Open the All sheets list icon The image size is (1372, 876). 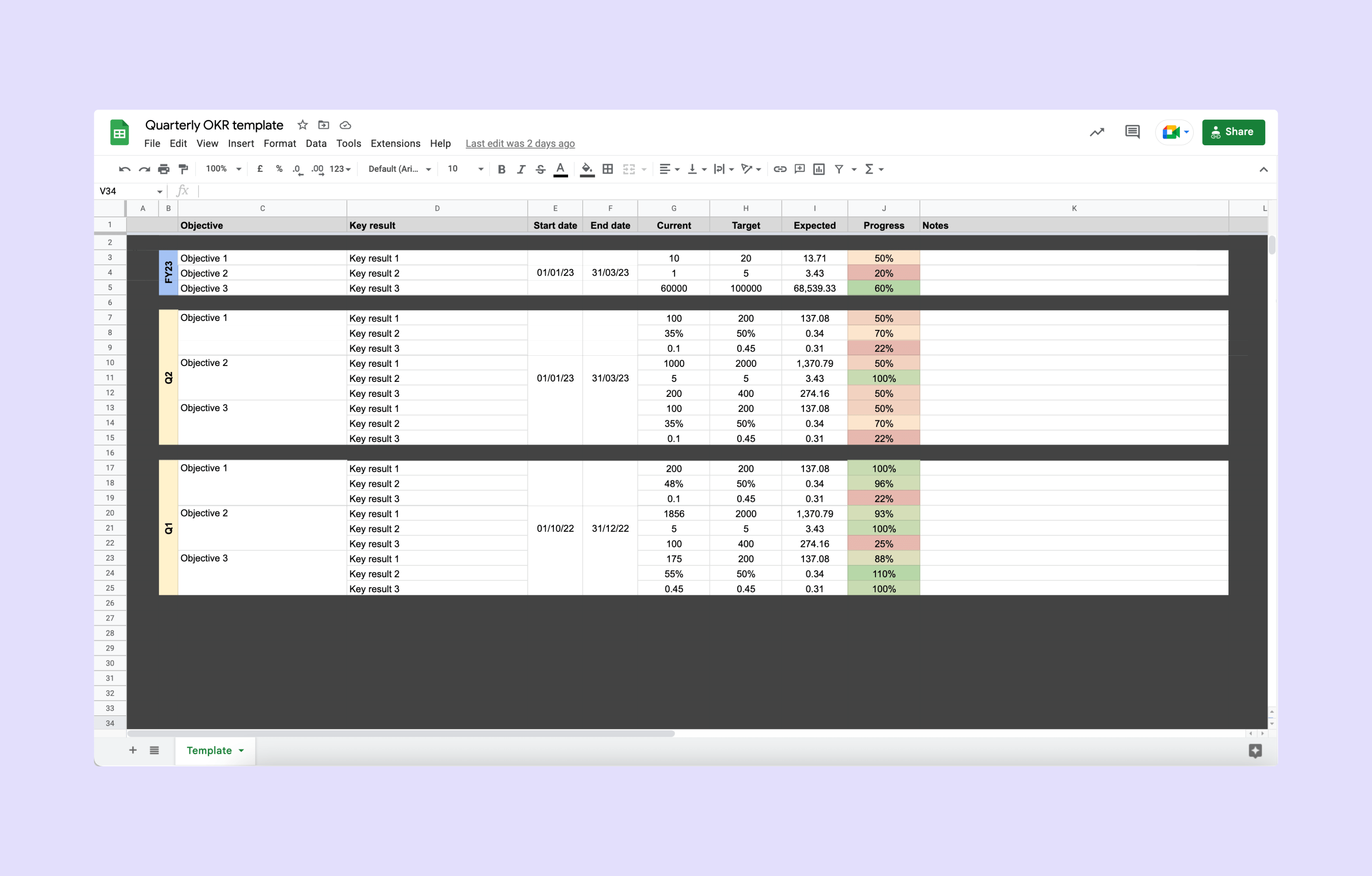point(154,750)
